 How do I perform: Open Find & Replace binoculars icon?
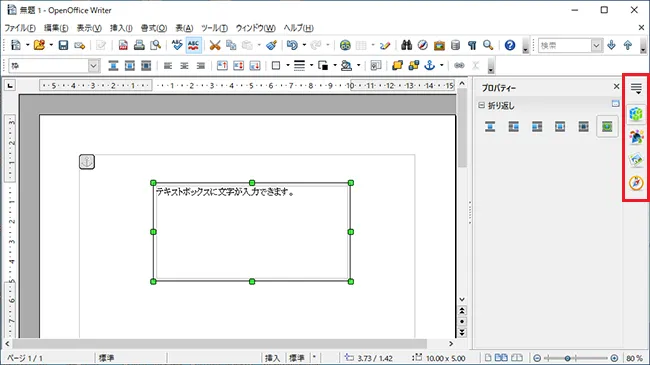coord(407,45)
